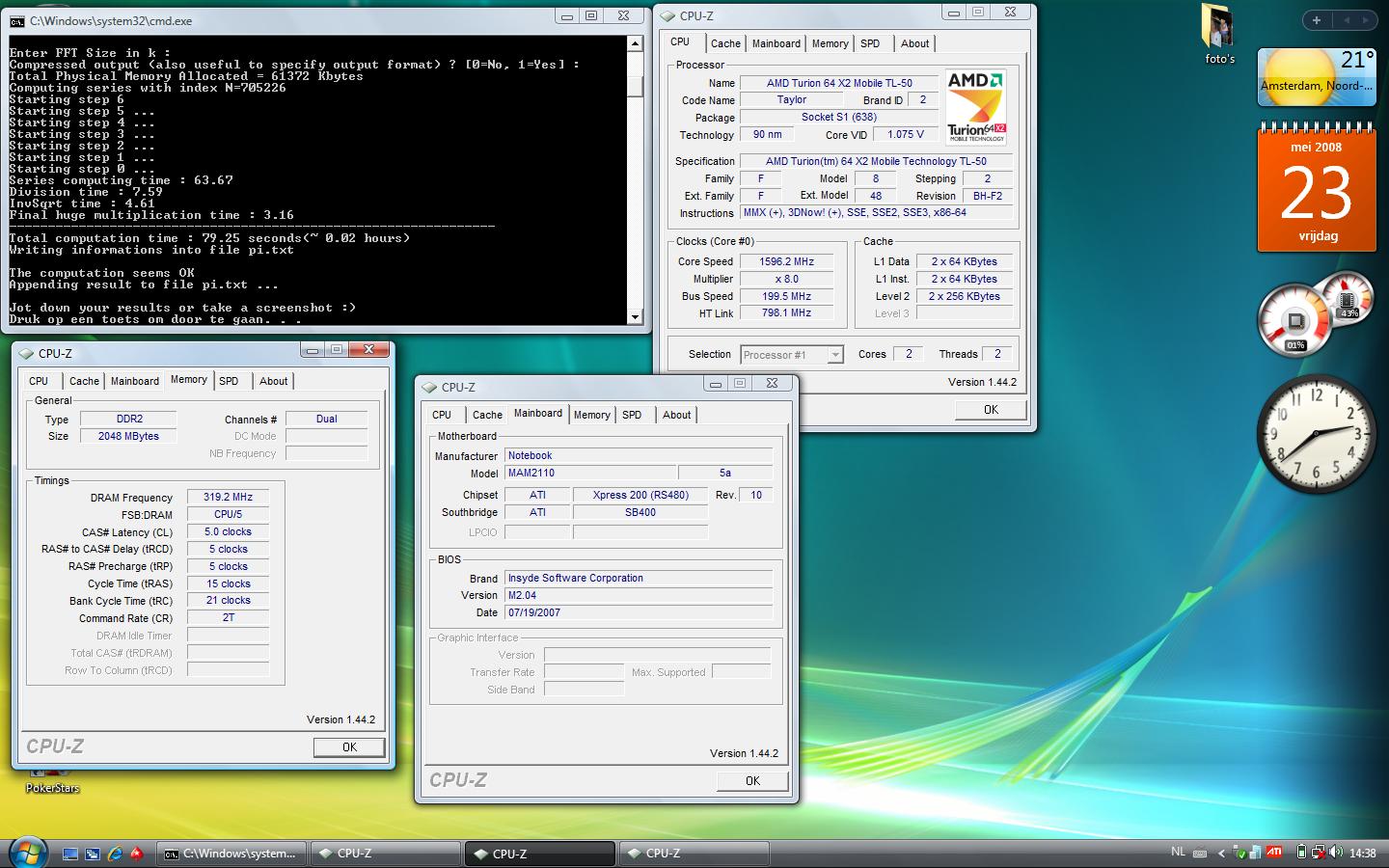This screenshot has width=1389, height=868.
Task: Click Switch between windows quick launch icon
Action: click(x=93, y=854)
